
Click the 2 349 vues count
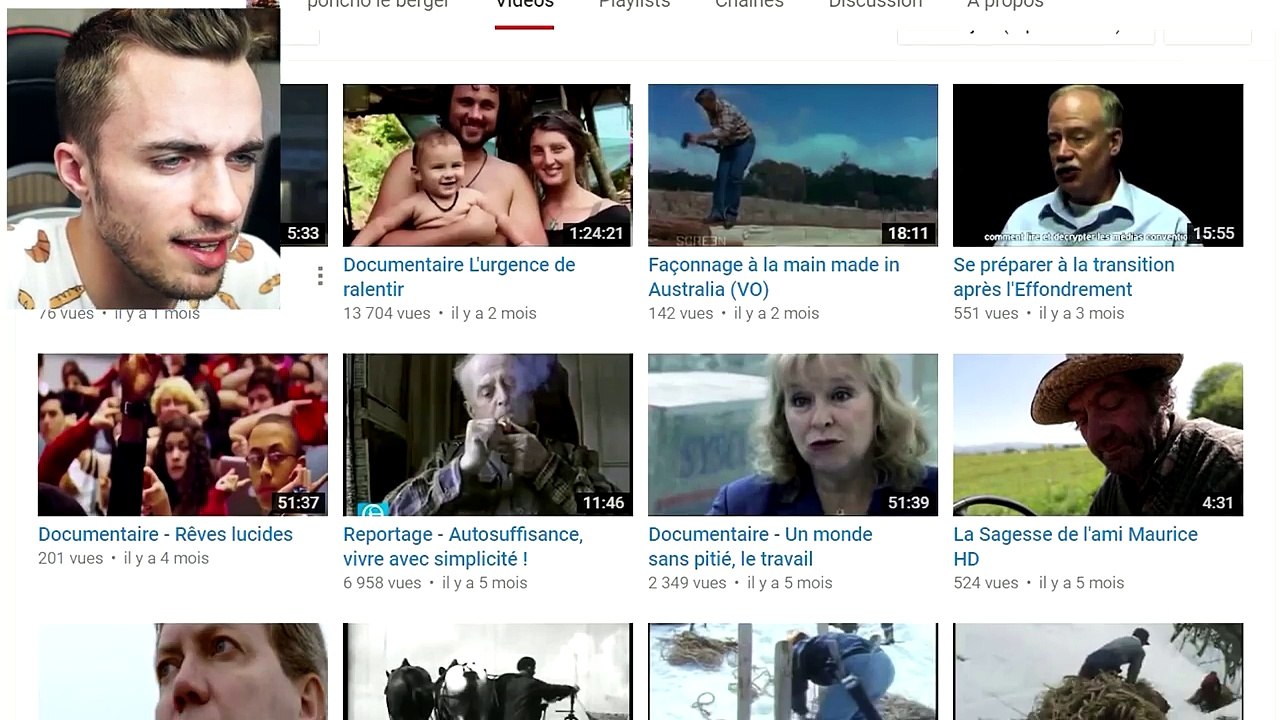click(x=687, y=583)
